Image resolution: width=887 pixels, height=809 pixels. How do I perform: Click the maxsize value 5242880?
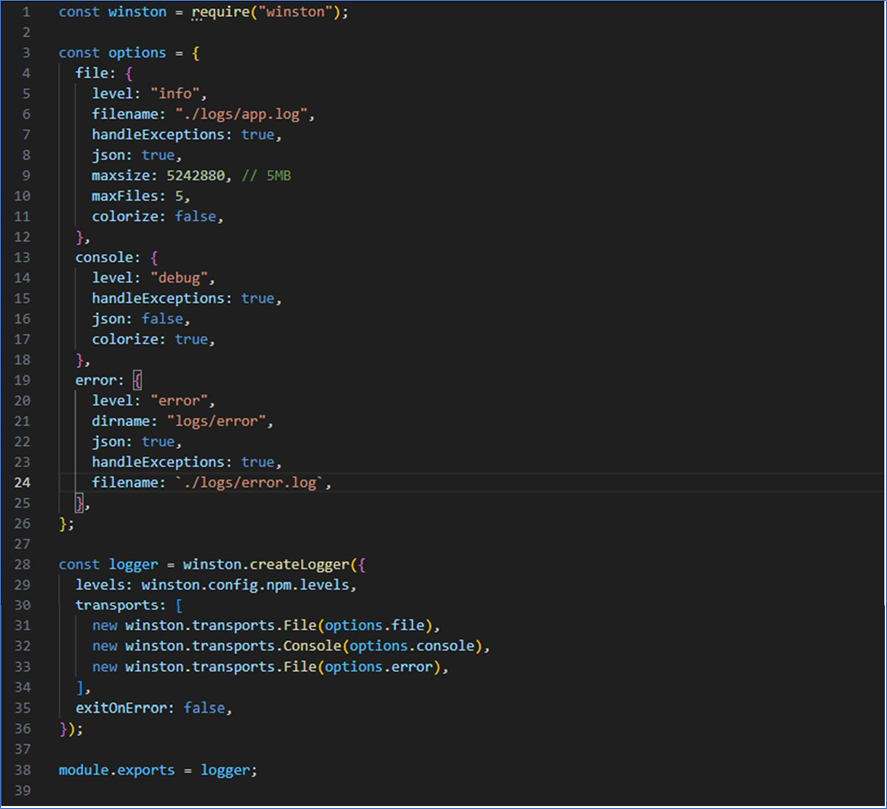[195, 176]
